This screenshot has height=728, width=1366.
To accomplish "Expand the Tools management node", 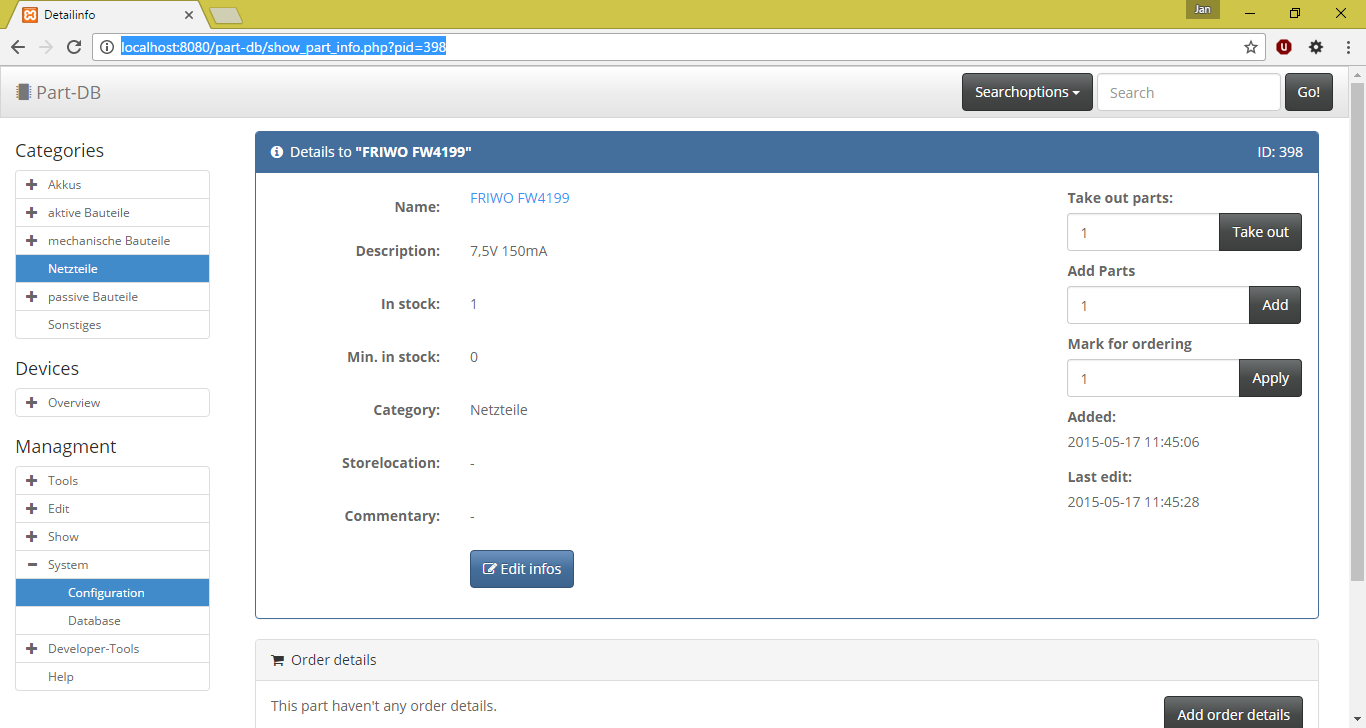I will click(32, 481).
